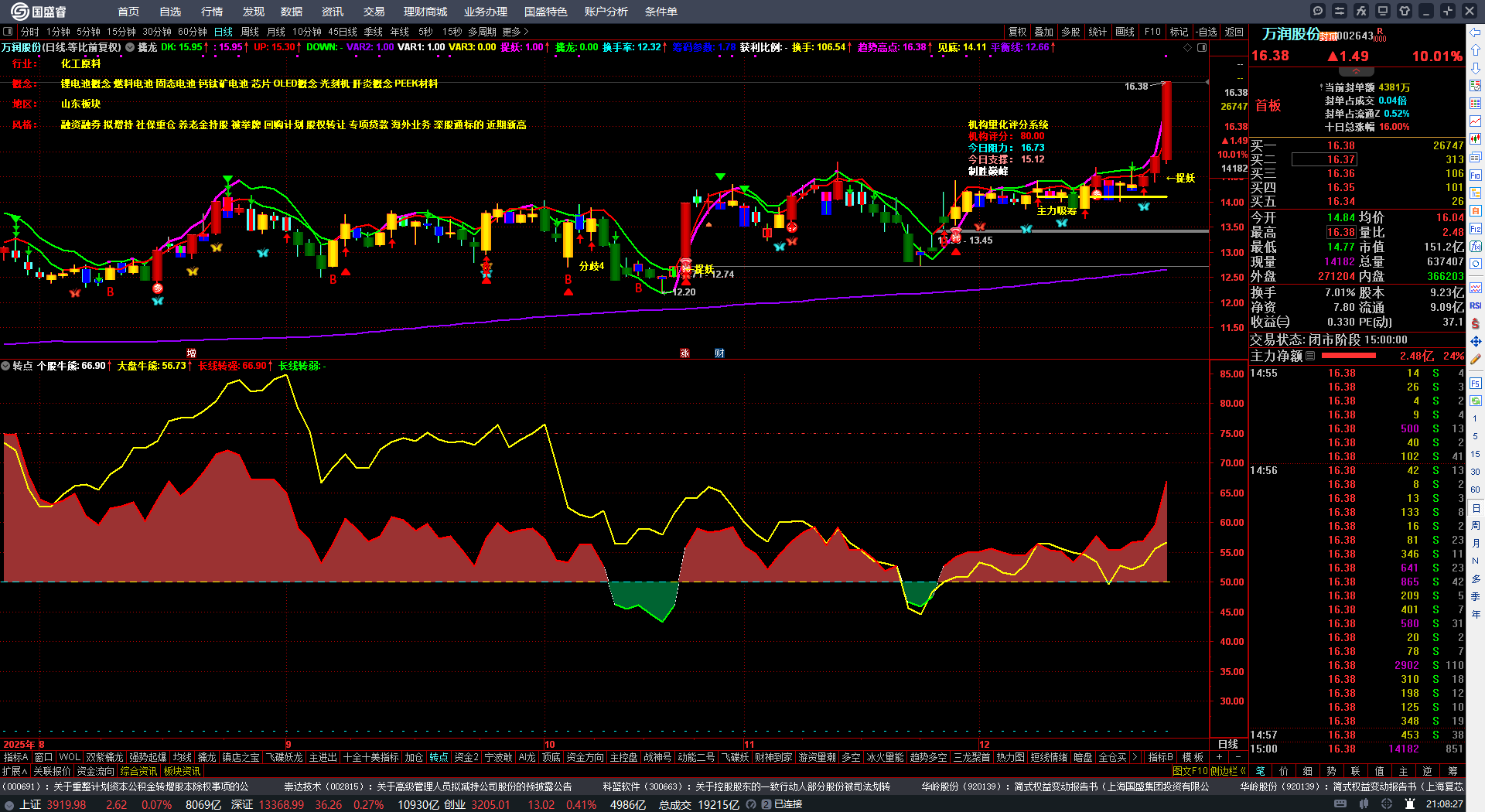Click the alarm siren icon in status bar
1485x812 pixels.
pyautogui.click(x=1410, y=804)
